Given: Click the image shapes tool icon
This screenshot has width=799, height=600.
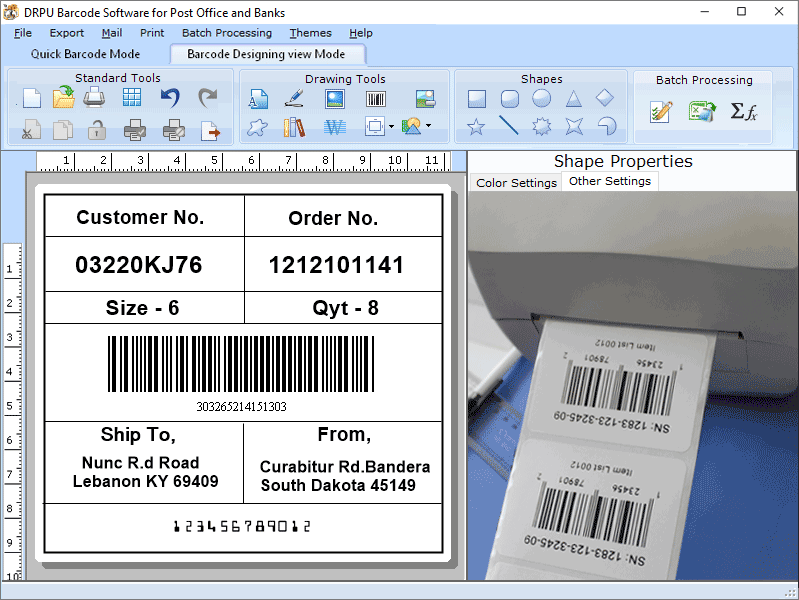Looking at the screenshot, I should pyautogui.click(x=412, y=126).
